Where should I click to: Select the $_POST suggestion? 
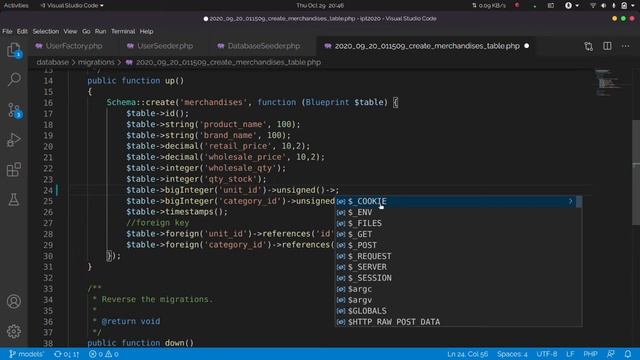[458, 245]
